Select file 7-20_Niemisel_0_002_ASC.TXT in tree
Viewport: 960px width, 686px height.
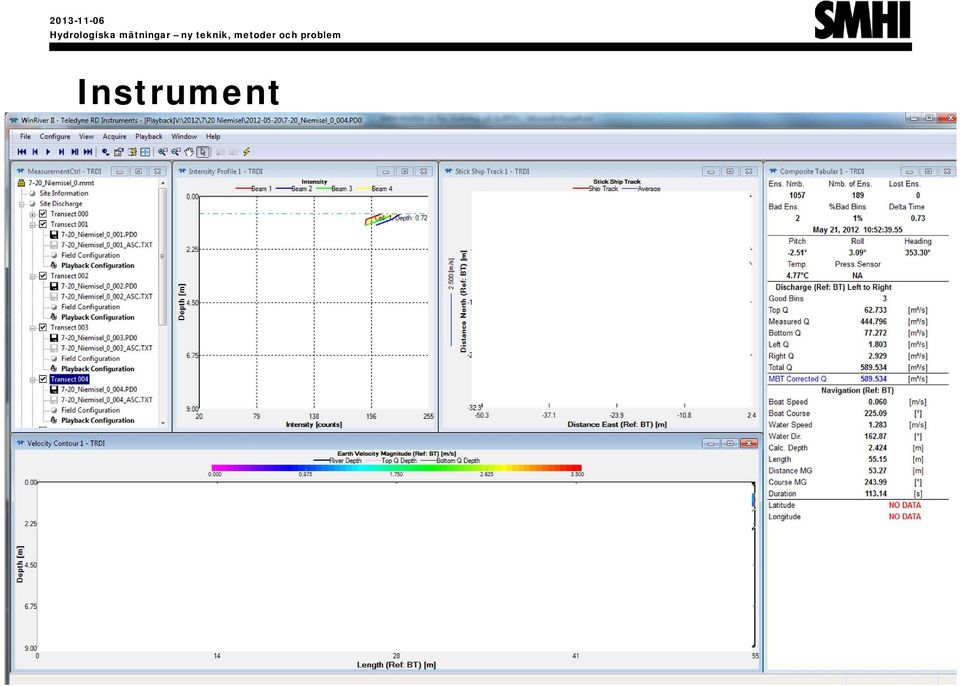[x=107, y=296]
